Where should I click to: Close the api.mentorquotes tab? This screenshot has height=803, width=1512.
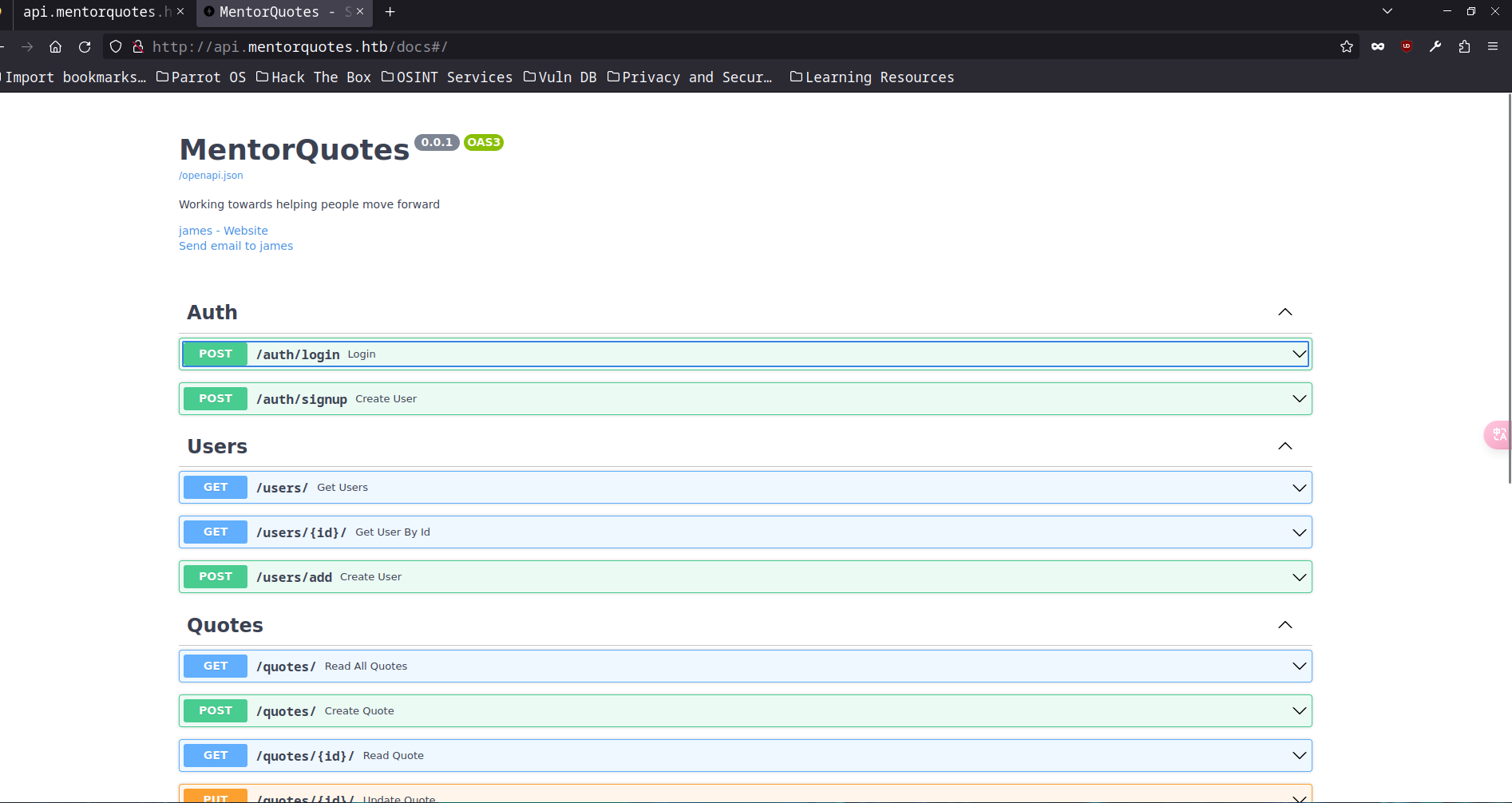click(180, 12)
